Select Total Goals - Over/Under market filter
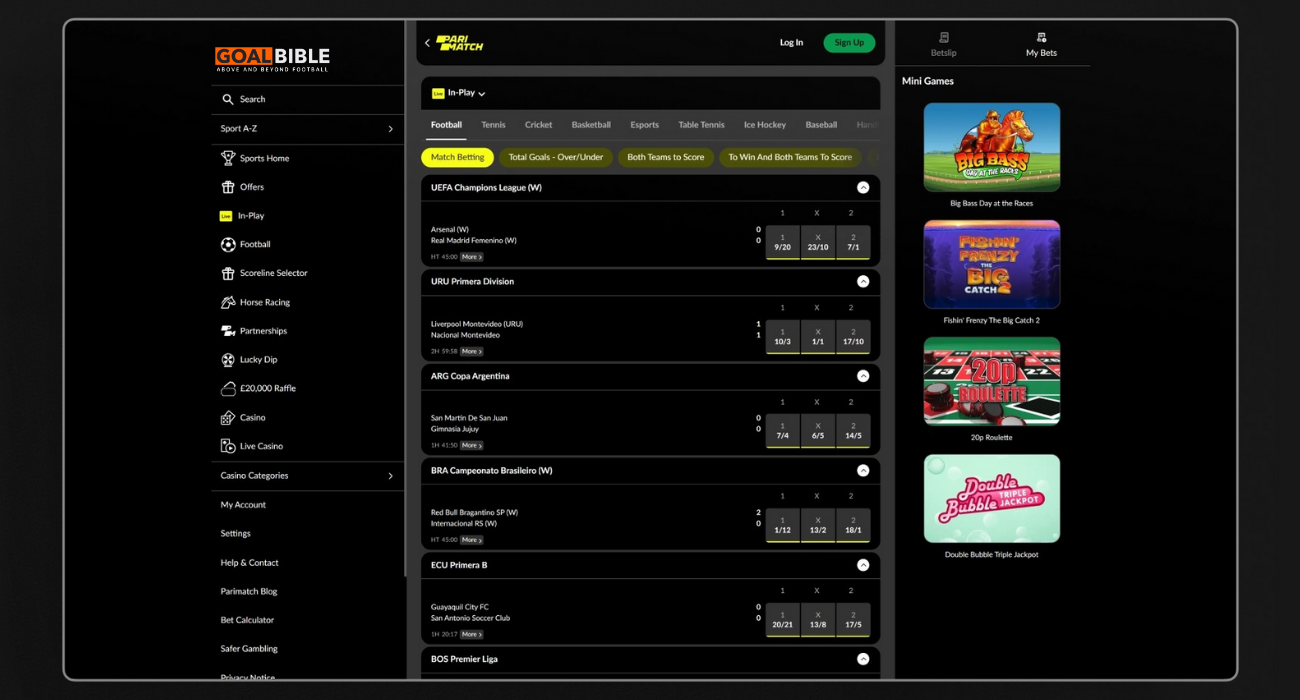Screen dimensions: 1300x700 tap(555, 157)
